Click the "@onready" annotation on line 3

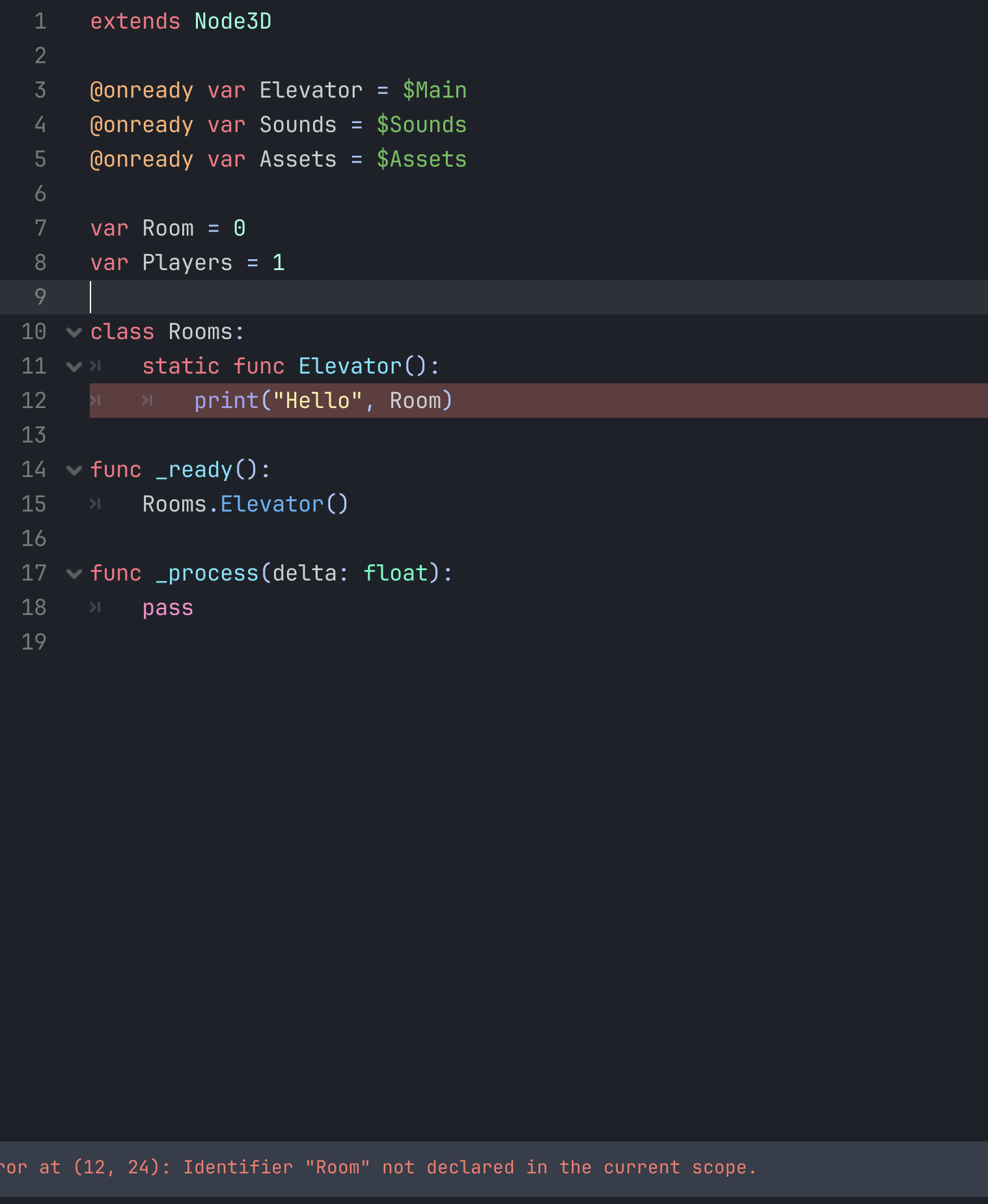click(x=142, y=90)
